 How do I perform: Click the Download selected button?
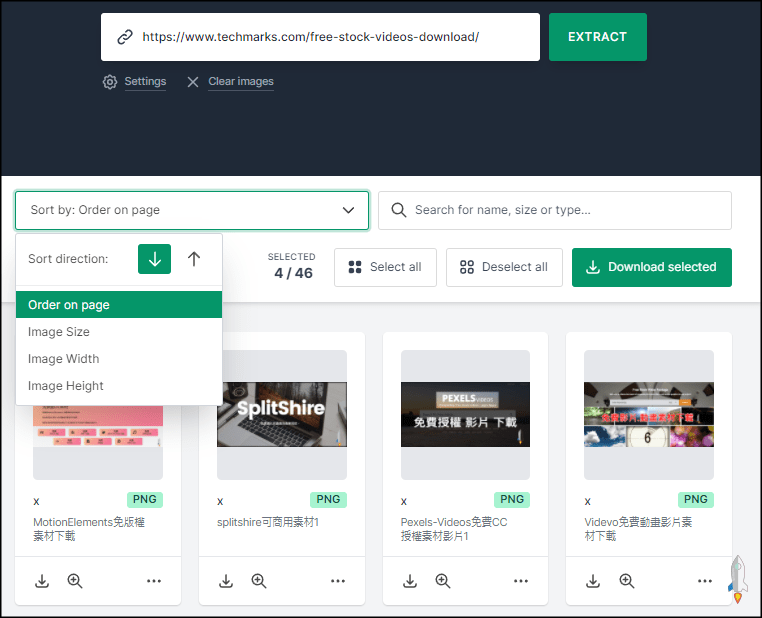pyautogui.click(x=651, y=267)
